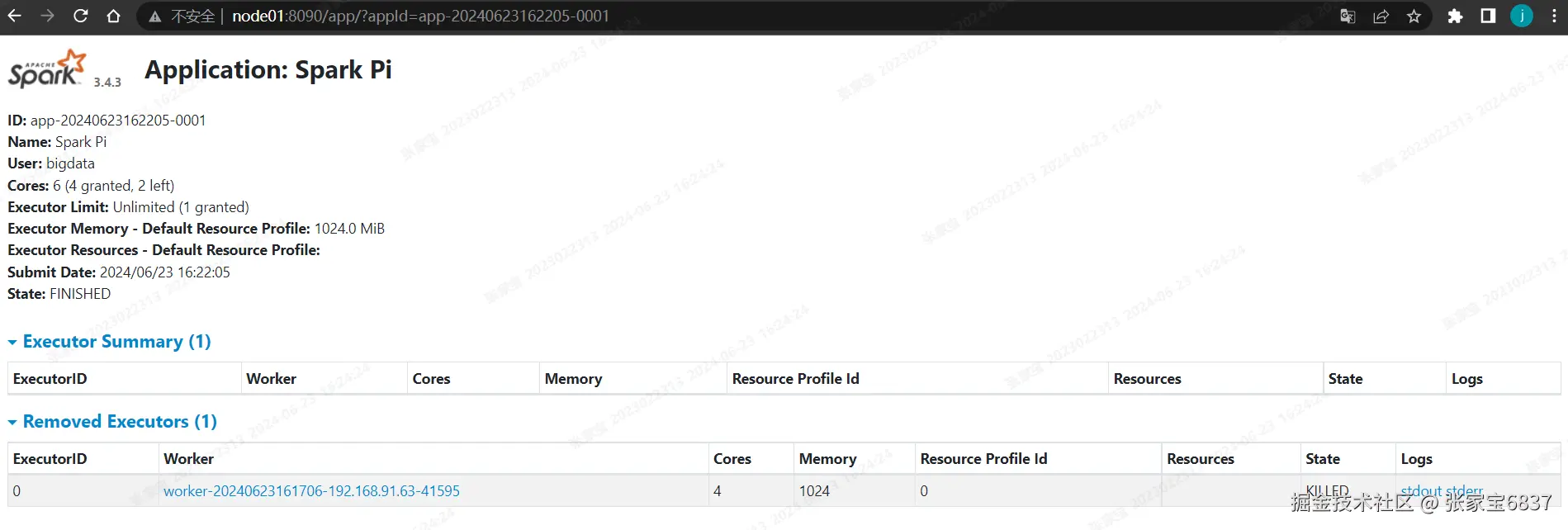
Task: Open the user profile avatar
Action: pos(1522,16)
